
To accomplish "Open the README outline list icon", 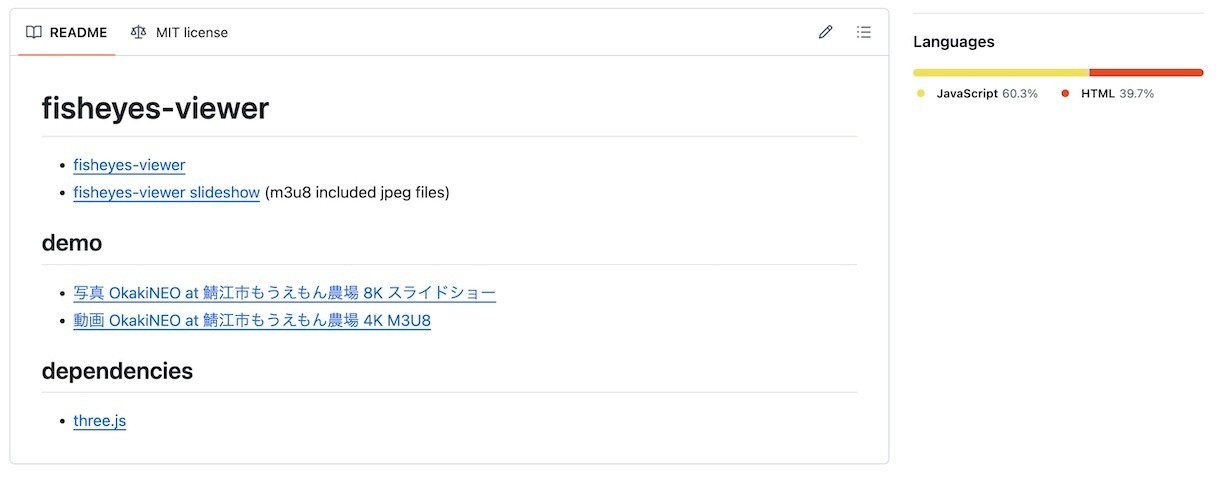I will [864, 32].
